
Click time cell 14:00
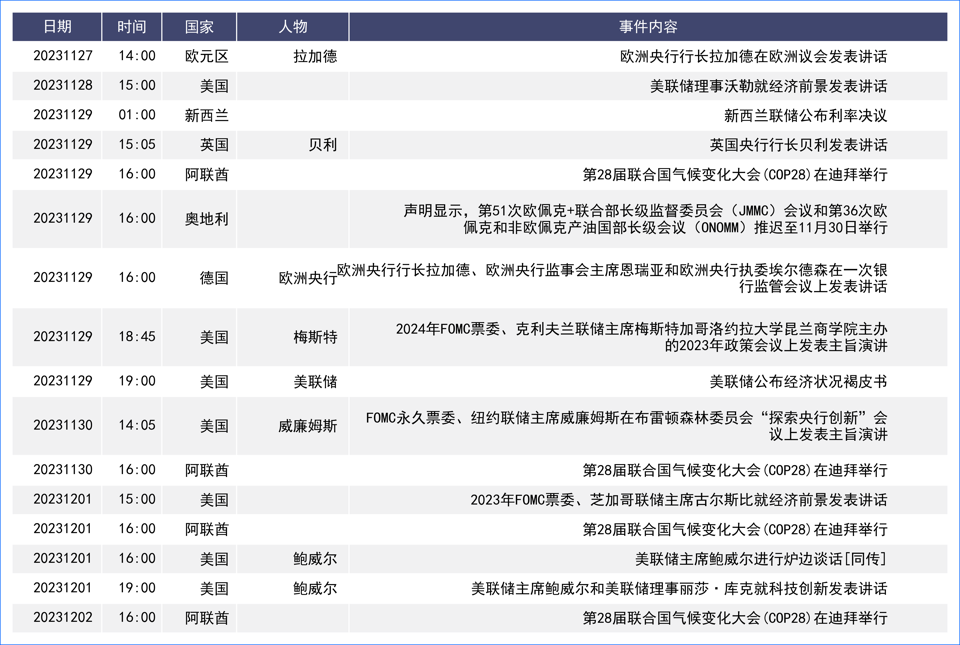(x=137, y=56)
